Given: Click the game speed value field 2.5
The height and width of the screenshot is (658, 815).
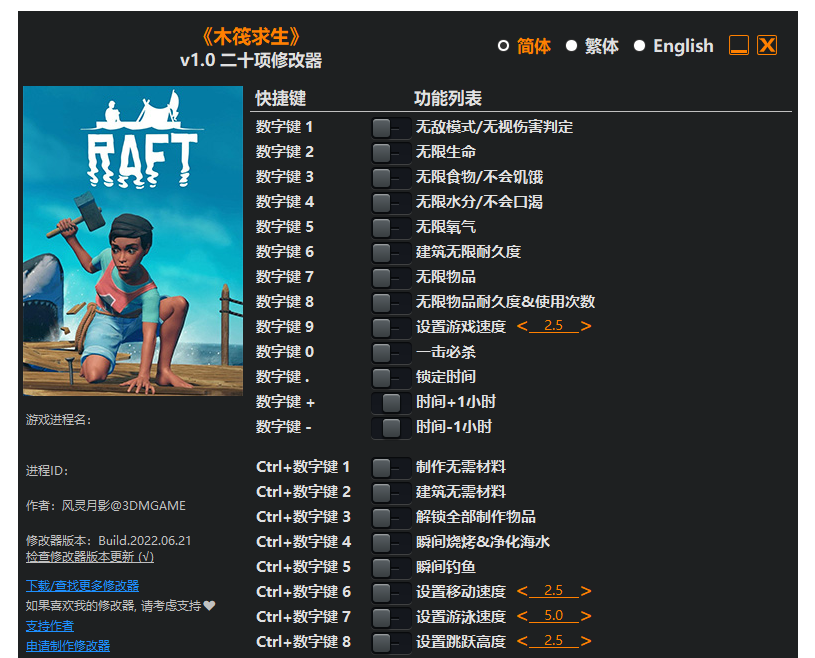Looking at the screenshot, I should pos(554,326).
